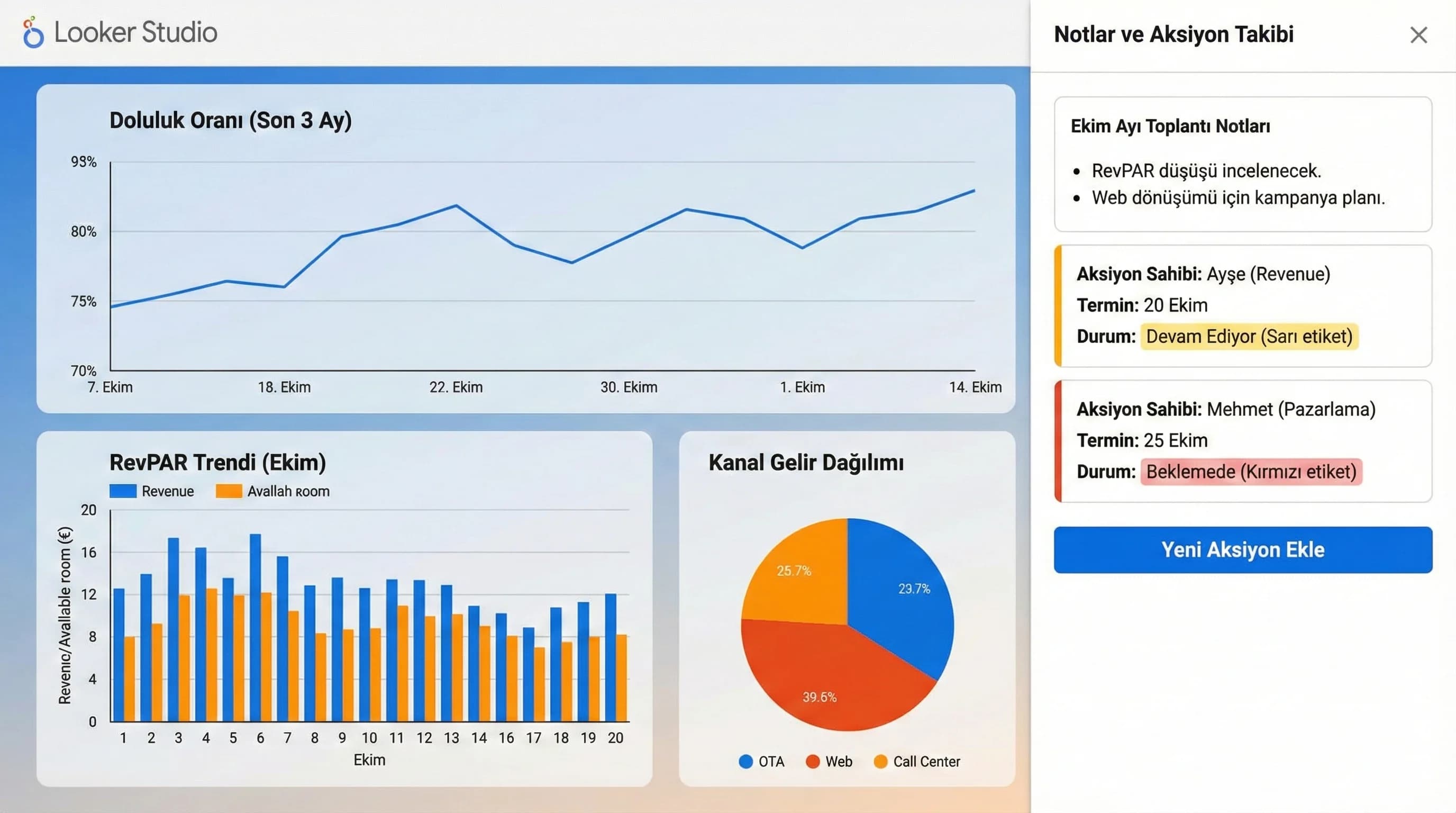This screenshot has width=1456, height=813.
Task: Toggle the Avallah room series visibility
Action: pos(229,491)
